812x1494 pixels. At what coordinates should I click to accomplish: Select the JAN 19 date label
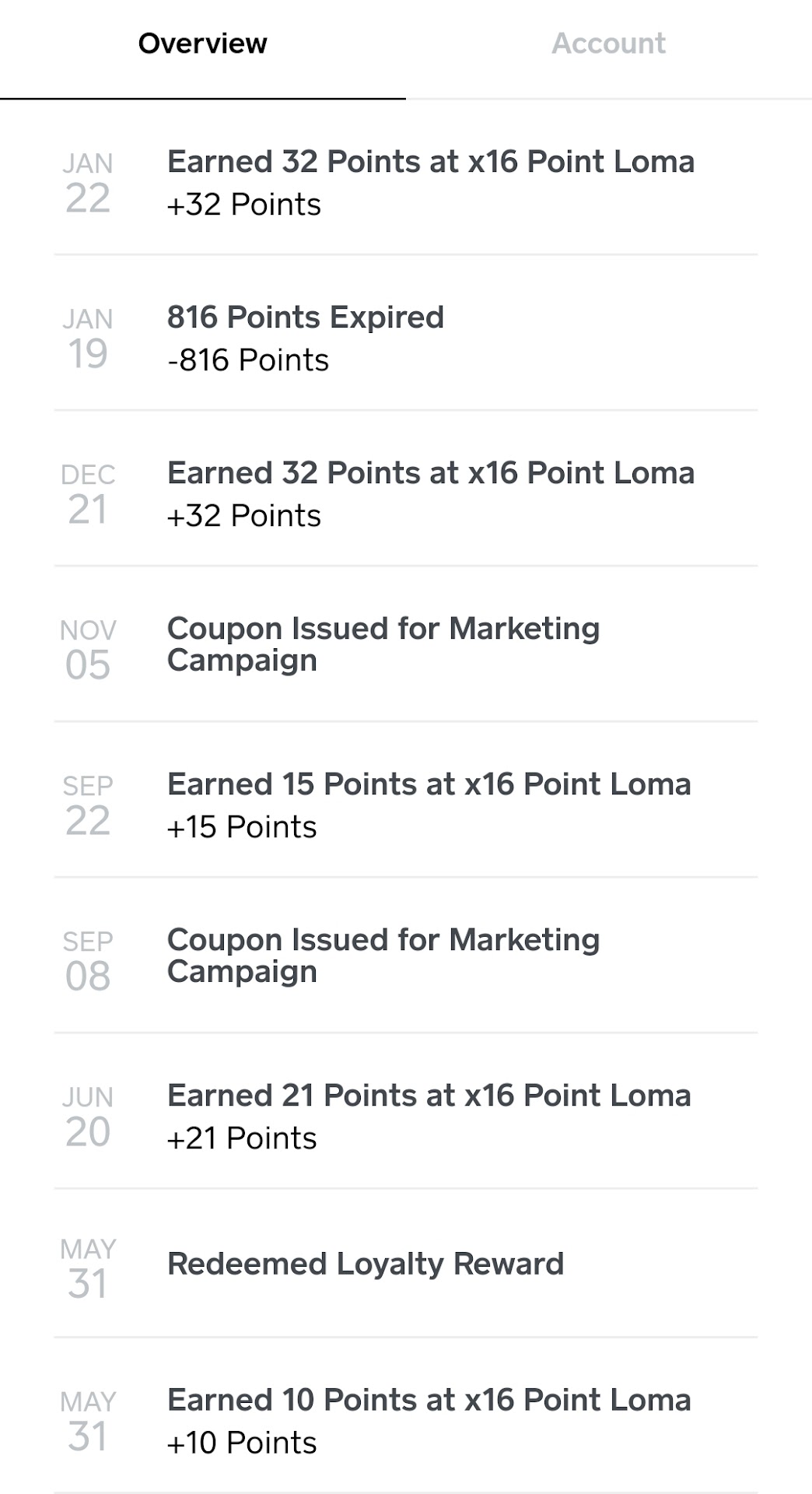pos(88,339)
